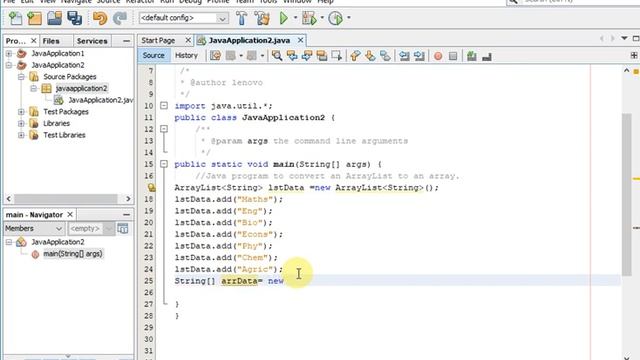Screen dimensions: 640x360
Task: Toggle Bookmark on current line
Action: [x=385, y=56]
